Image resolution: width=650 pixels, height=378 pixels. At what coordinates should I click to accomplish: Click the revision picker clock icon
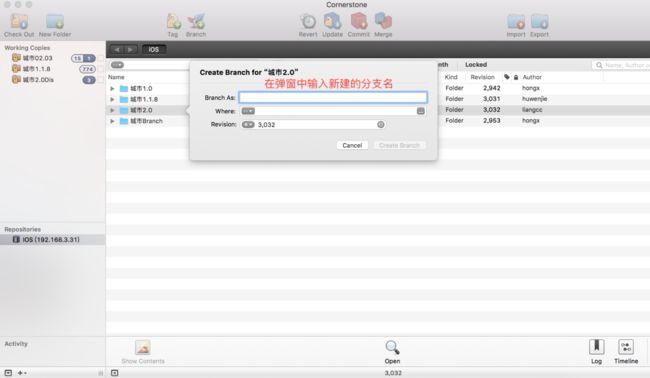[381, 124]
